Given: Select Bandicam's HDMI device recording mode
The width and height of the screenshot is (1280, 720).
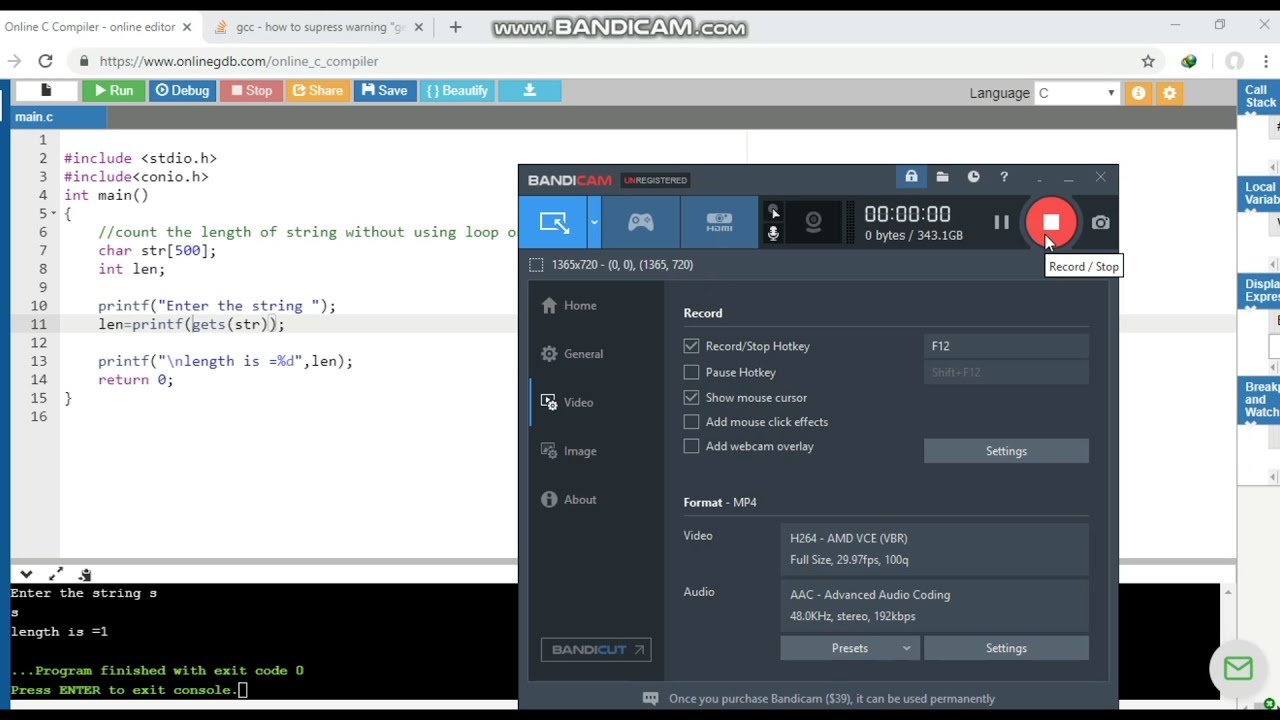Looking at the screenshot, I should [719, 222].
